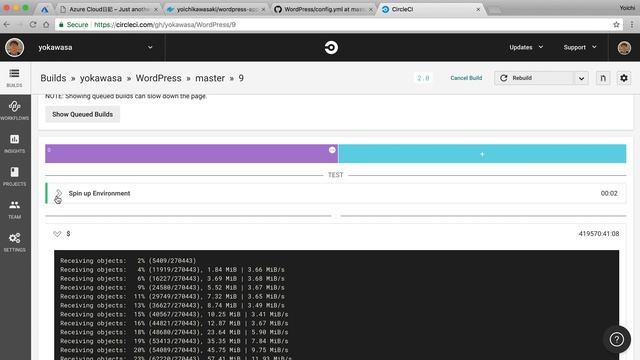Open the project settings gear icon

click(624, 78)
